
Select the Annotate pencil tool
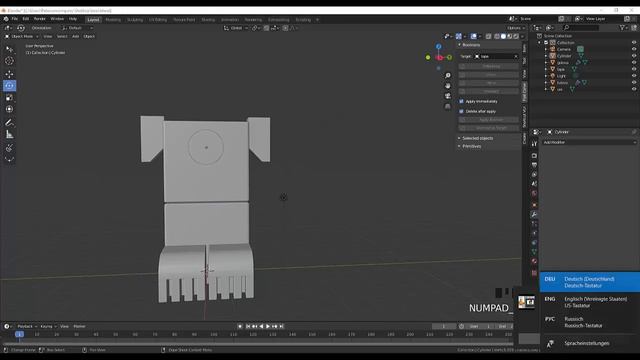point(9,122)
